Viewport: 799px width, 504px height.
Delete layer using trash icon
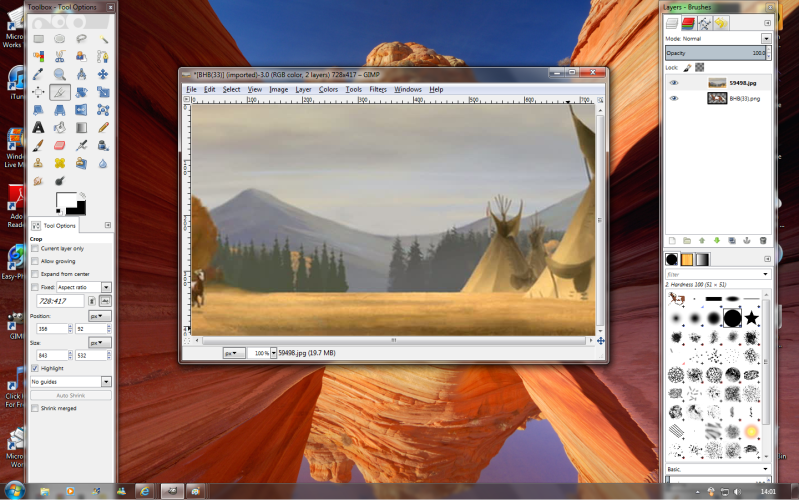(x=763, y=241)
